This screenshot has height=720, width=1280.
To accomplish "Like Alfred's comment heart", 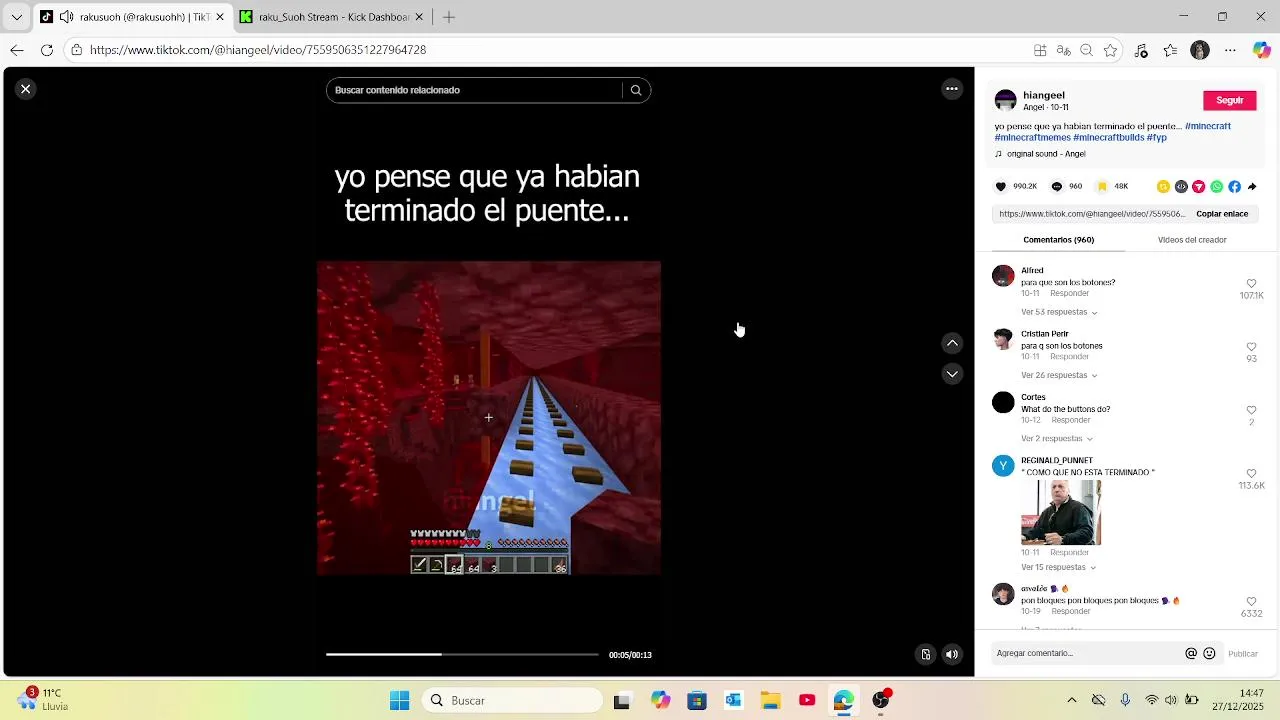I will [x=1251, y=284].
